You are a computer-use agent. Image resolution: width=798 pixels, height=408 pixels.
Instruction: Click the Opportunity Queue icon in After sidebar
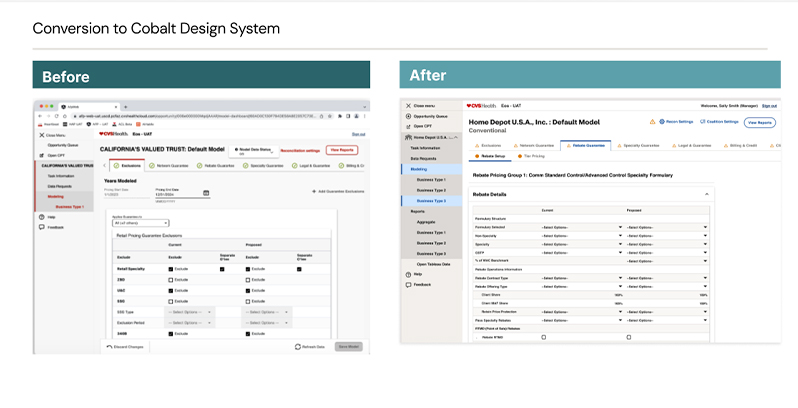(x=408, y=116)
